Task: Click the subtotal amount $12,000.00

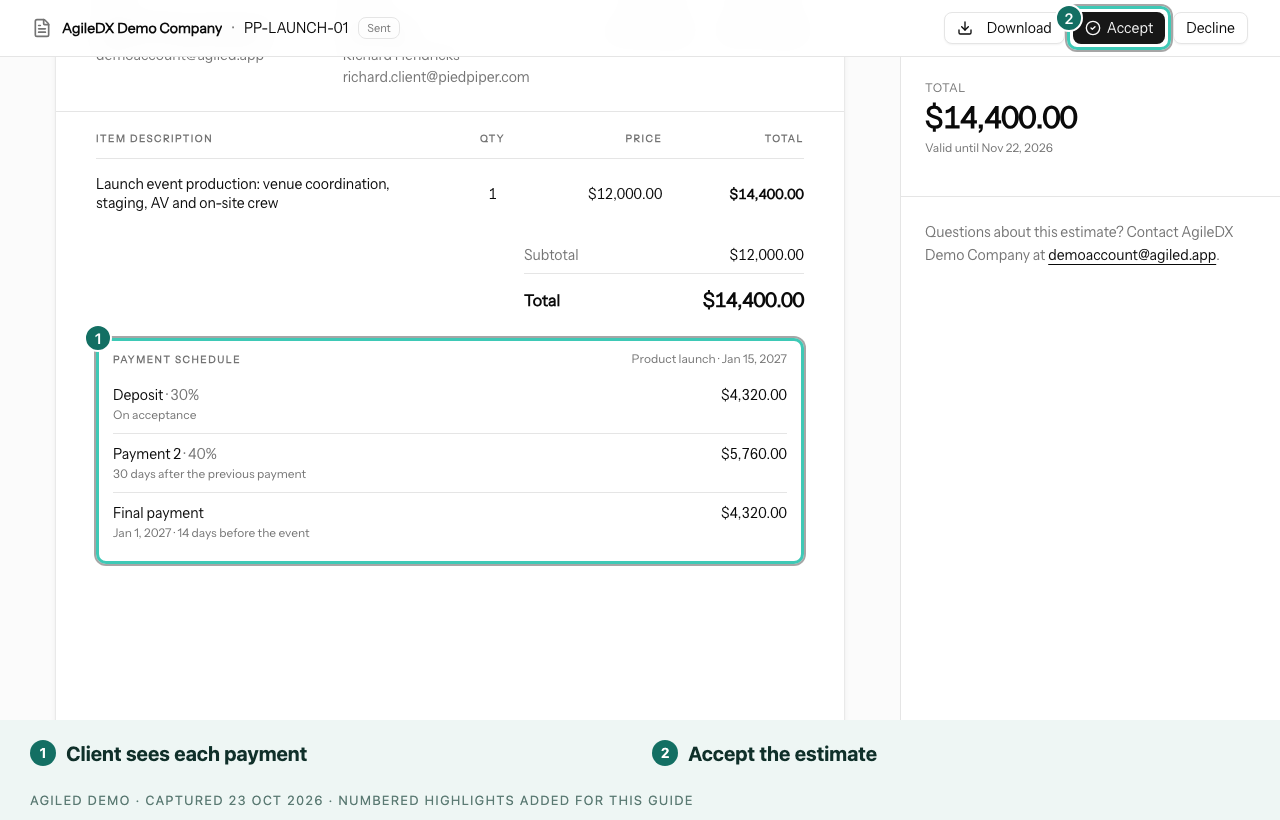Action: [767, 255]
